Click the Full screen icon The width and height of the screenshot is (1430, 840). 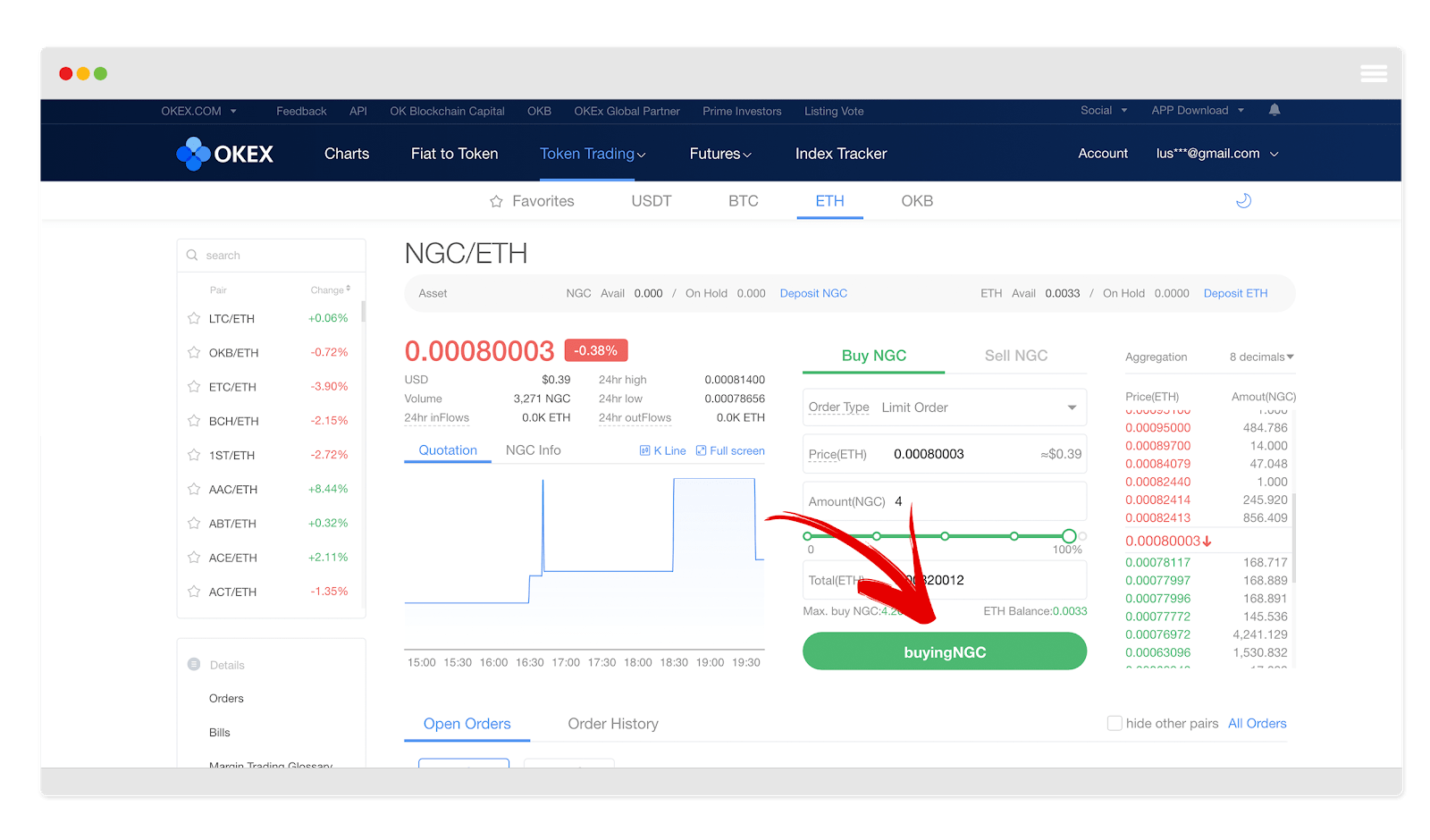701,450
